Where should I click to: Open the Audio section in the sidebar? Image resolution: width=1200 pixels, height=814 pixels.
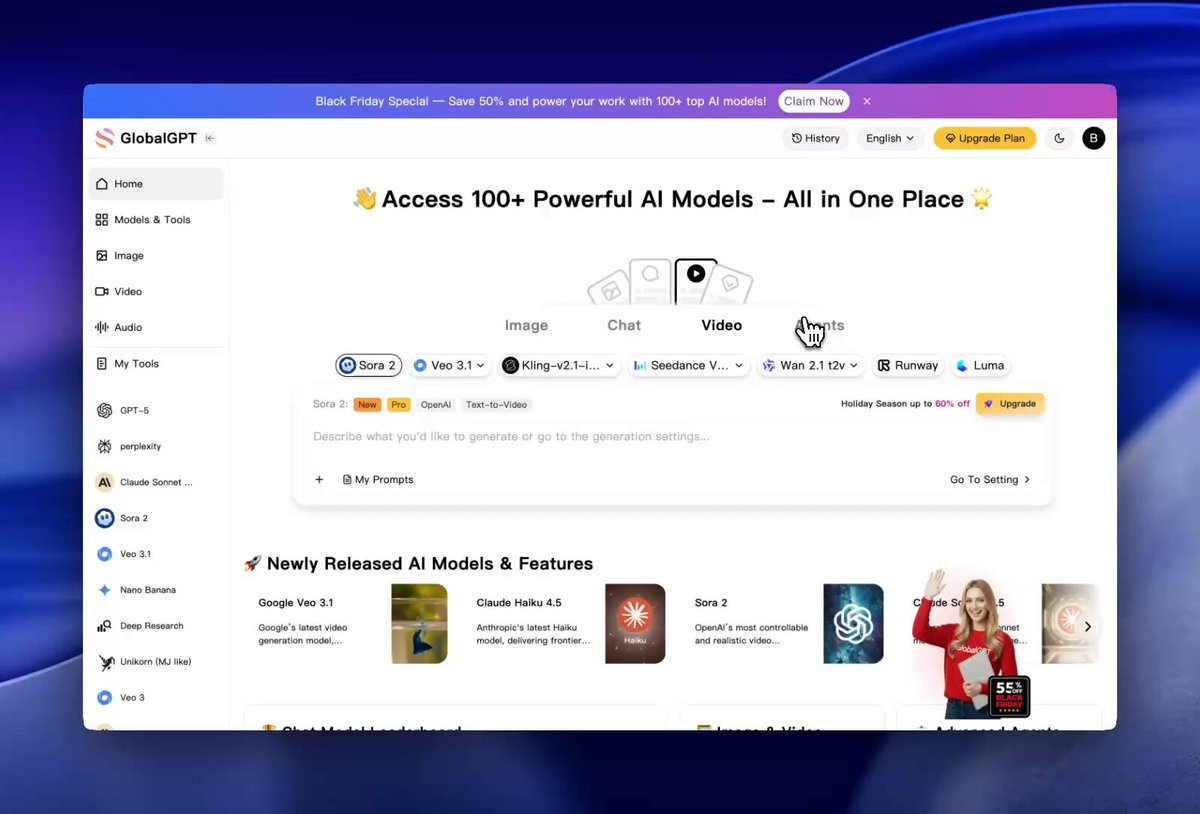click(156, 328)
